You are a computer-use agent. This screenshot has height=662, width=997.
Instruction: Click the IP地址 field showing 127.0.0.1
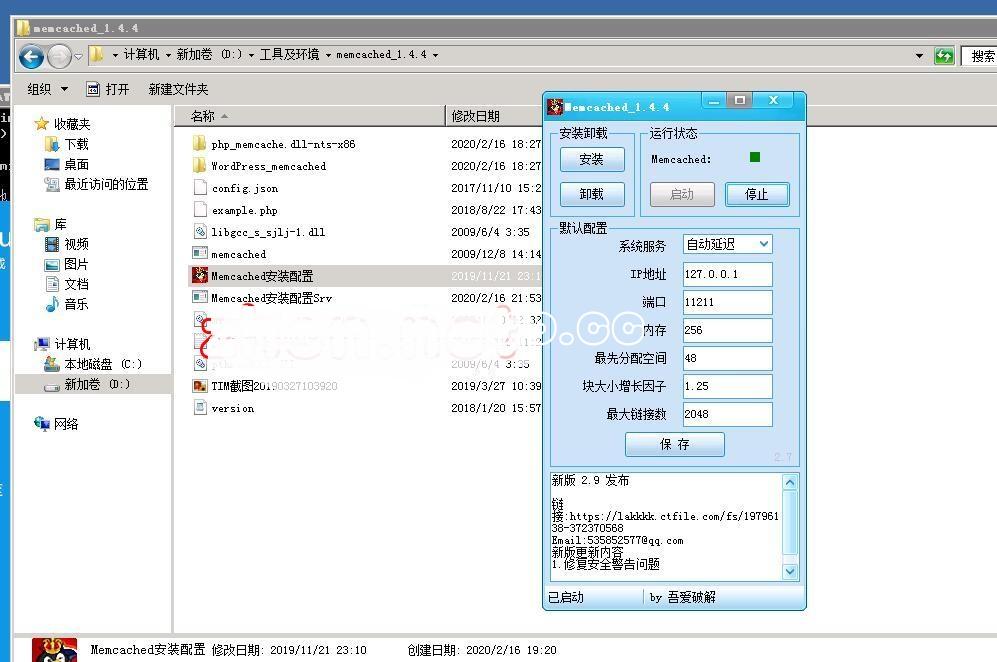point(727,274)
